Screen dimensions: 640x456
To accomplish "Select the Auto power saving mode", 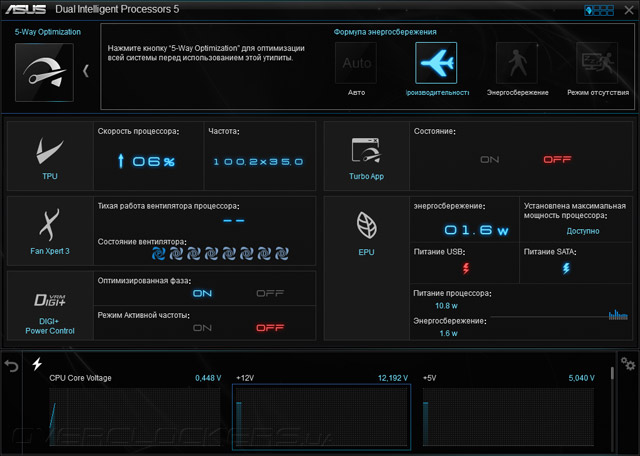I will click(x=356, y=63).
